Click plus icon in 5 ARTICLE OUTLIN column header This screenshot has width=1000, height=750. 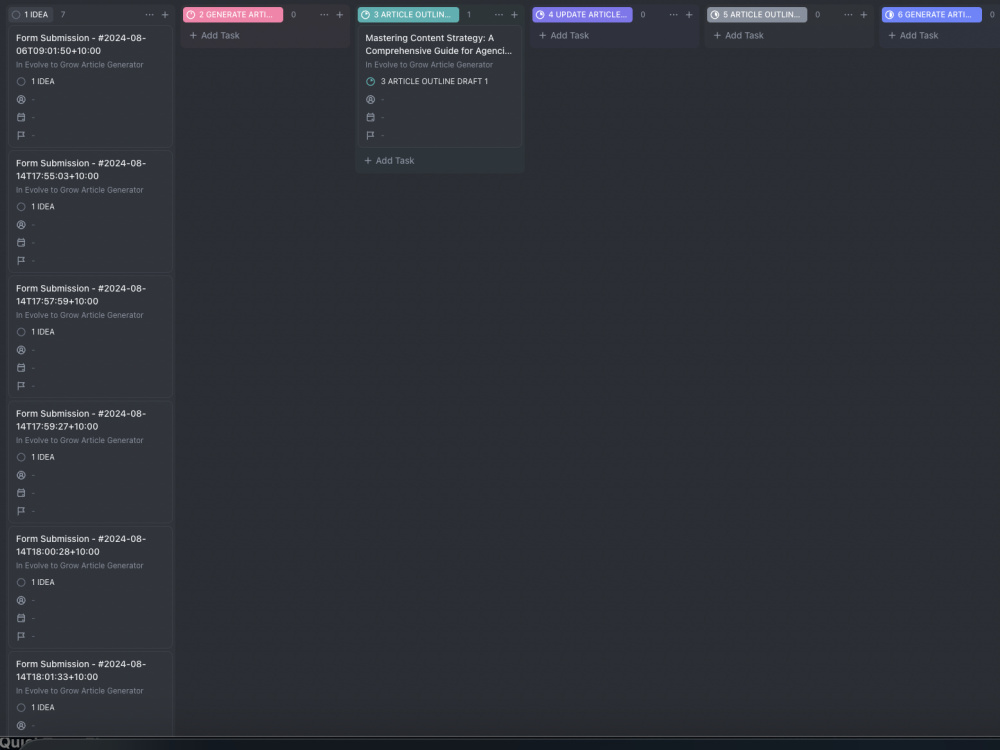[x=864, y=15]
